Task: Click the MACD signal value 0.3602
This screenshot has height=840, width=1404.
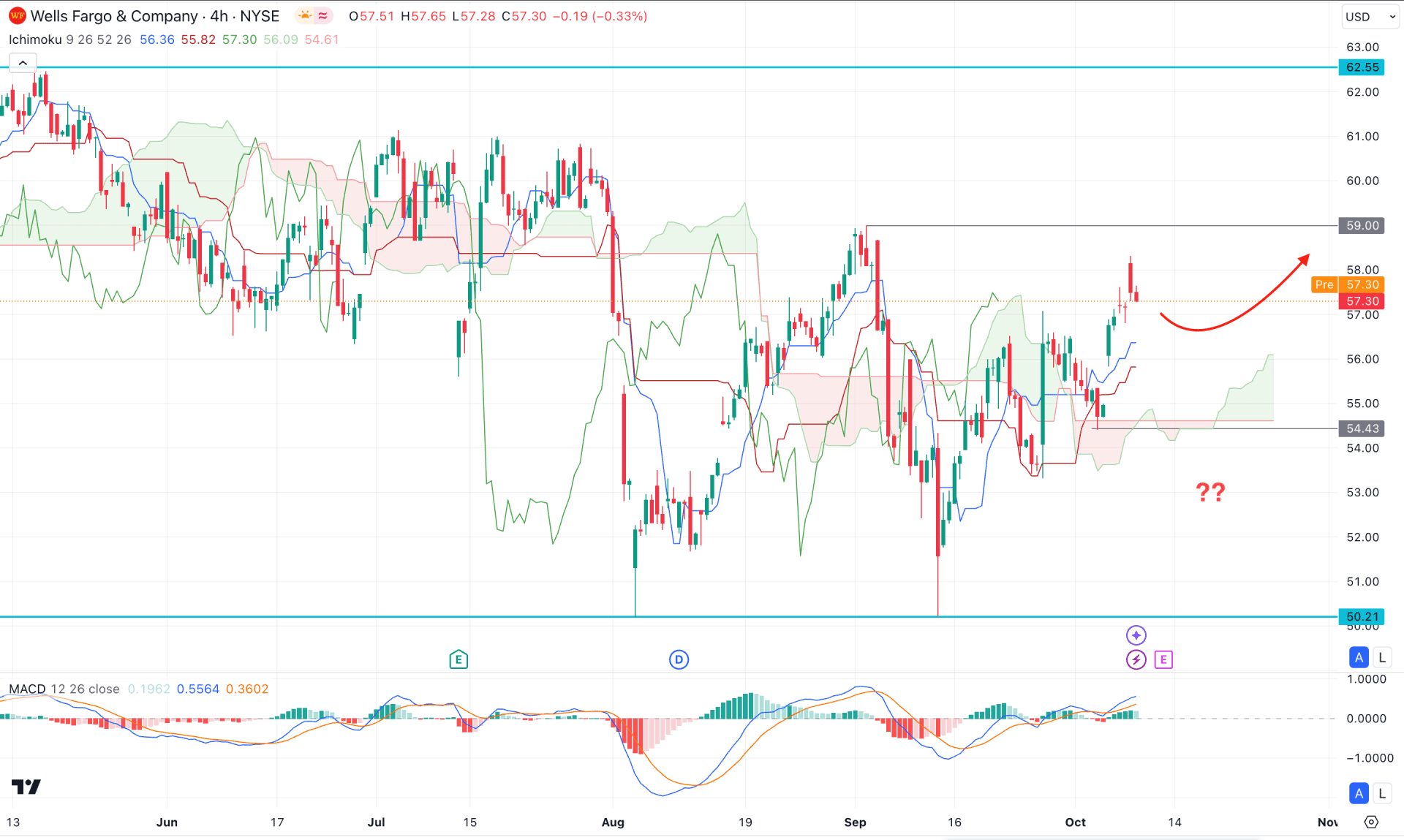Action: click(247, 689)
